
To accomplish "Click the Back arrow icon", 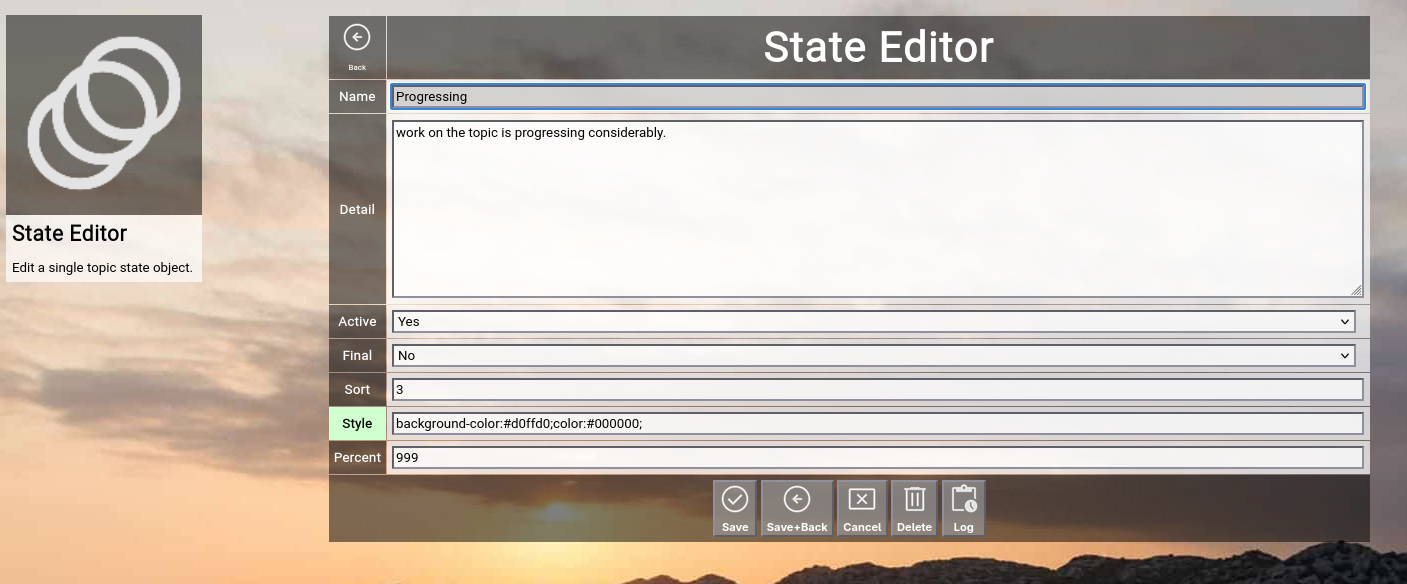I will (357, 38).
